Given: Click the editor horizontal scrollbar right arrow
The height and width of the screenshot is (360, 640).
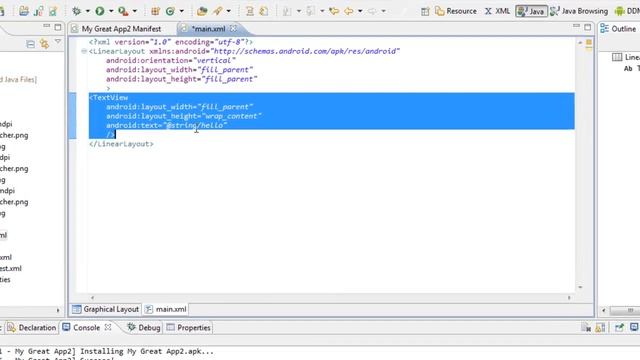Looking at the screenshot, I should pyautogui.click(x=569, y=298).
